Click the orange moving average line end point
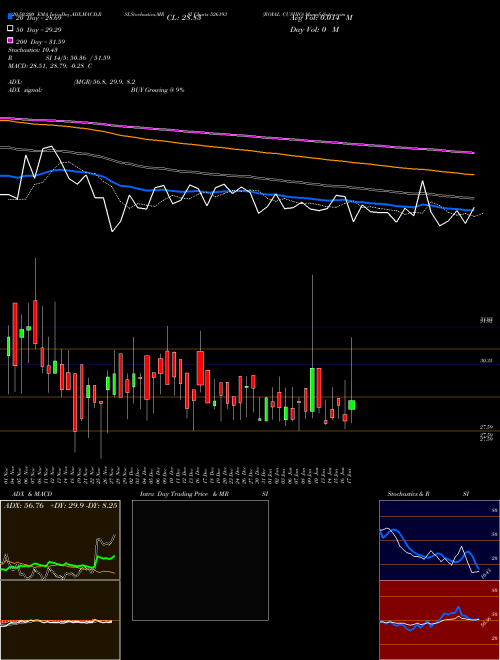The image size is (500, 660). tap(474, 174)
